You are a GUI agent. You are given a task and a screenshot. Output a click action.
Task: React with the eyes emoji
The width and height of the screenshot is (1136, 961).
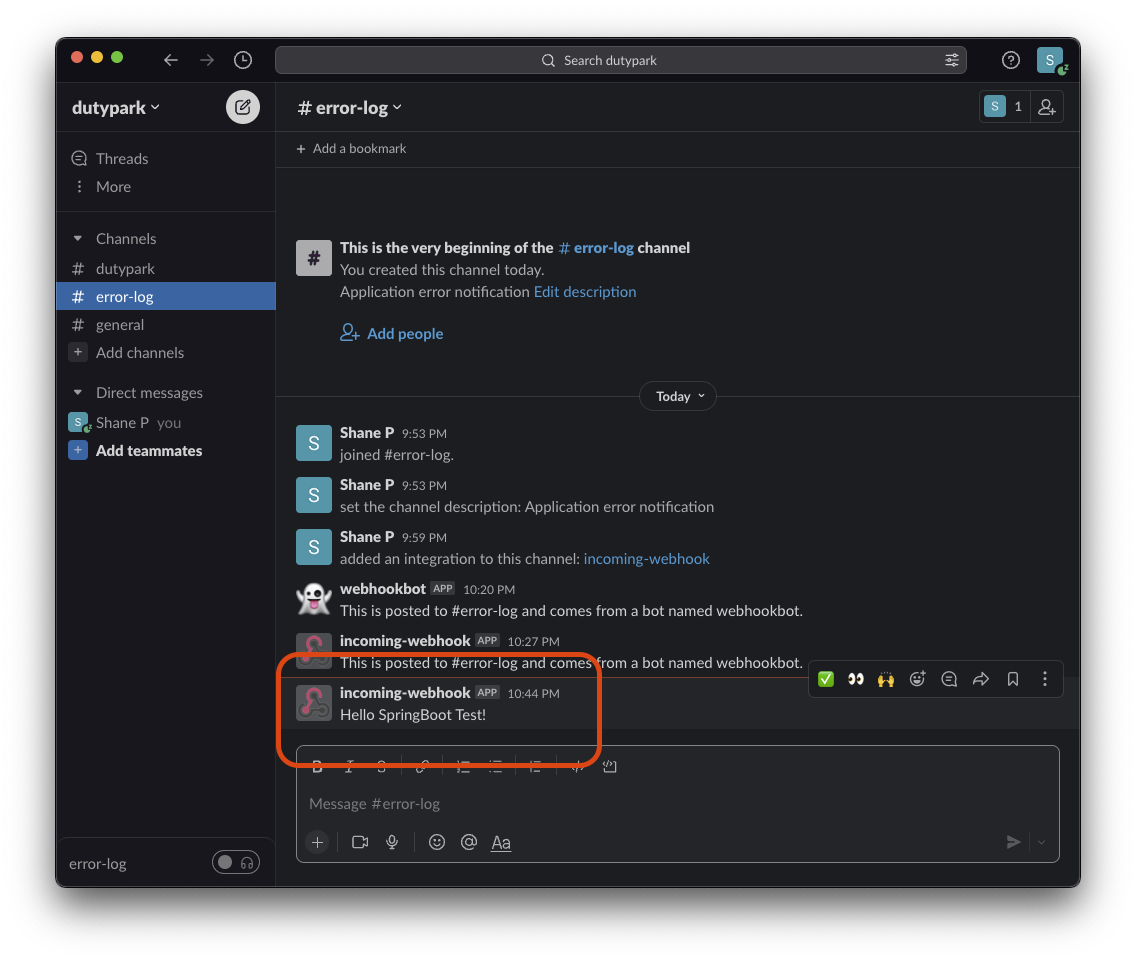pyautogui.click(x=856, y=679)
